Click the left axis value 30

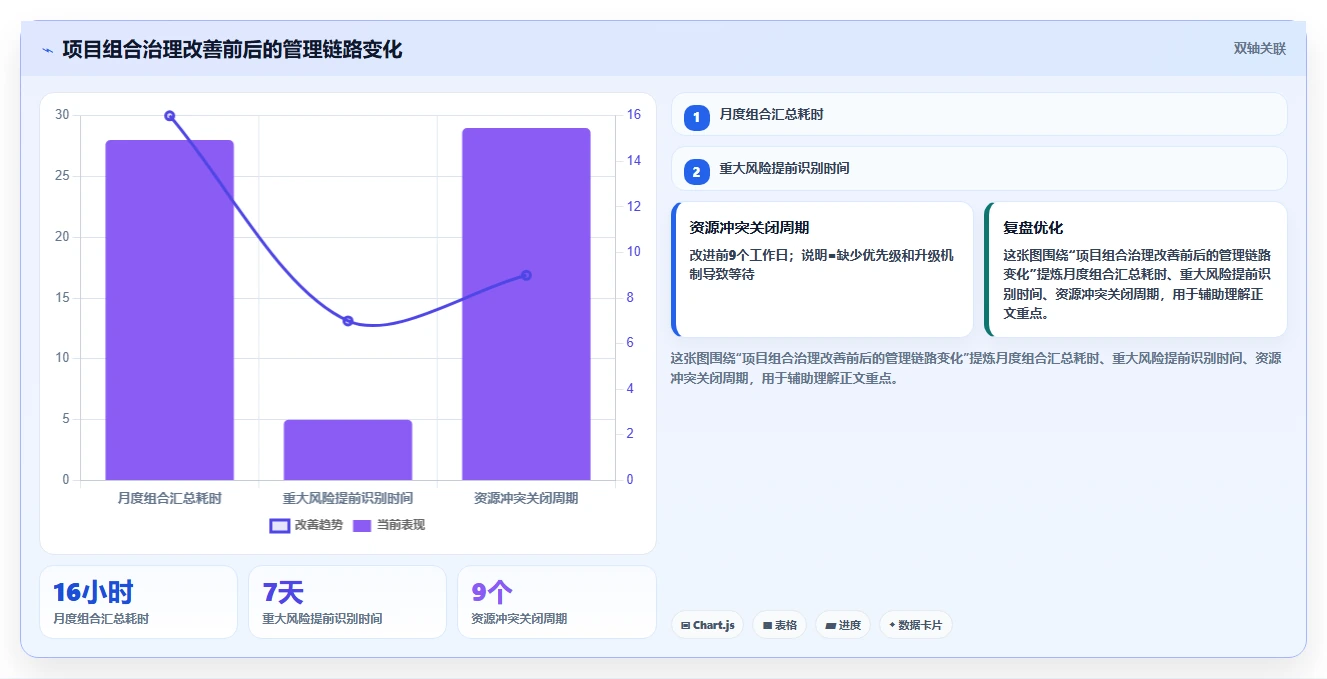(x=62, y=115)
